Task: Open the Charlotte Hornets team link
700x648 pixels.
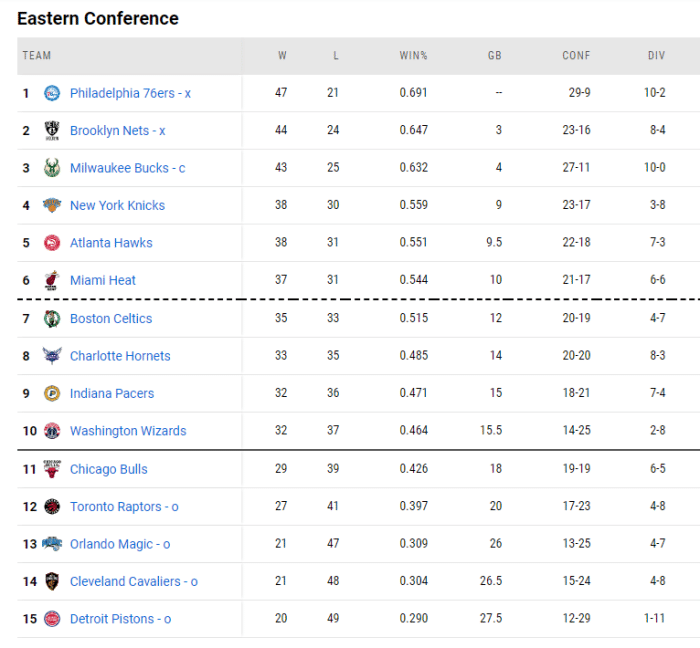Action: [x=120, y=356]
